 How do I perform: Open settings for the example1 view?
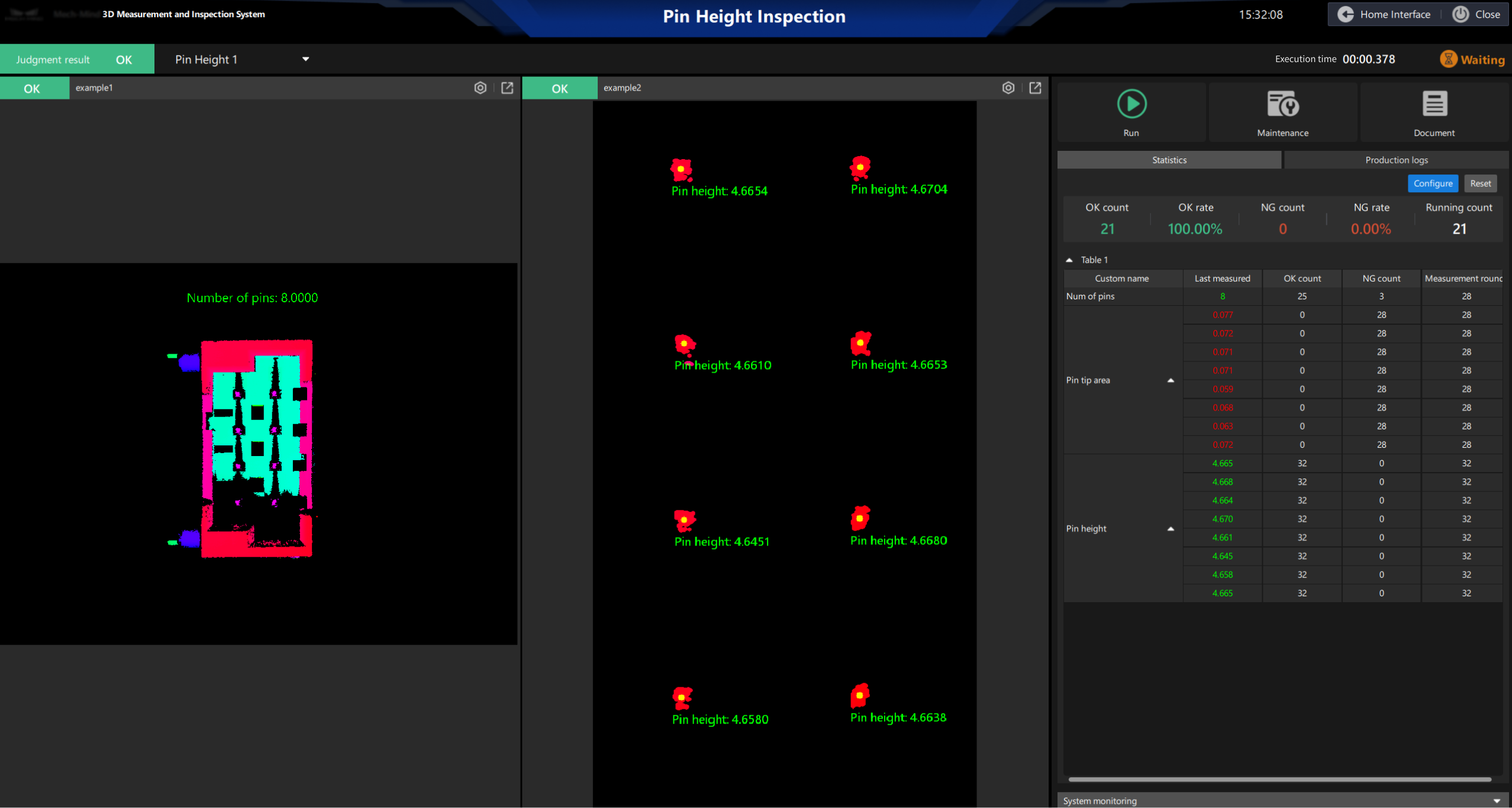point(480,88)
